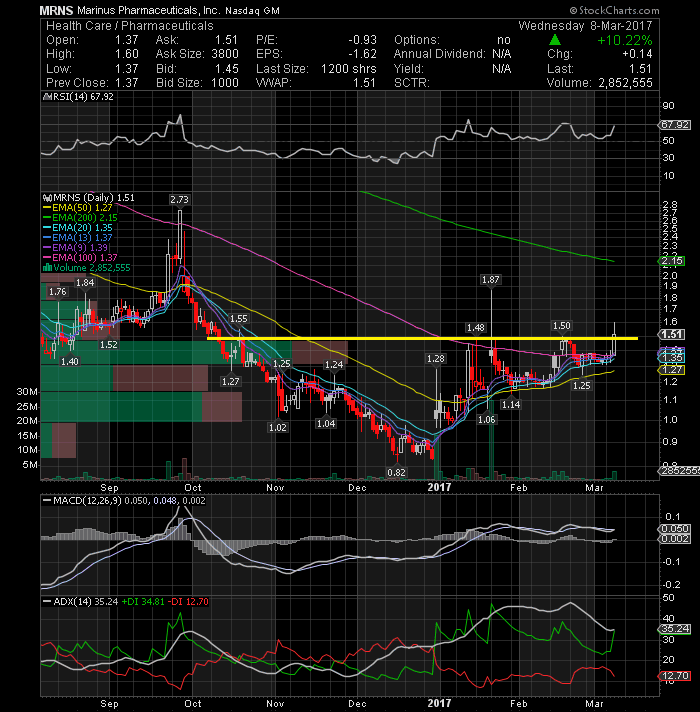Click the High 1.60 value
This screenshot has height=712, width=700.
126,54
